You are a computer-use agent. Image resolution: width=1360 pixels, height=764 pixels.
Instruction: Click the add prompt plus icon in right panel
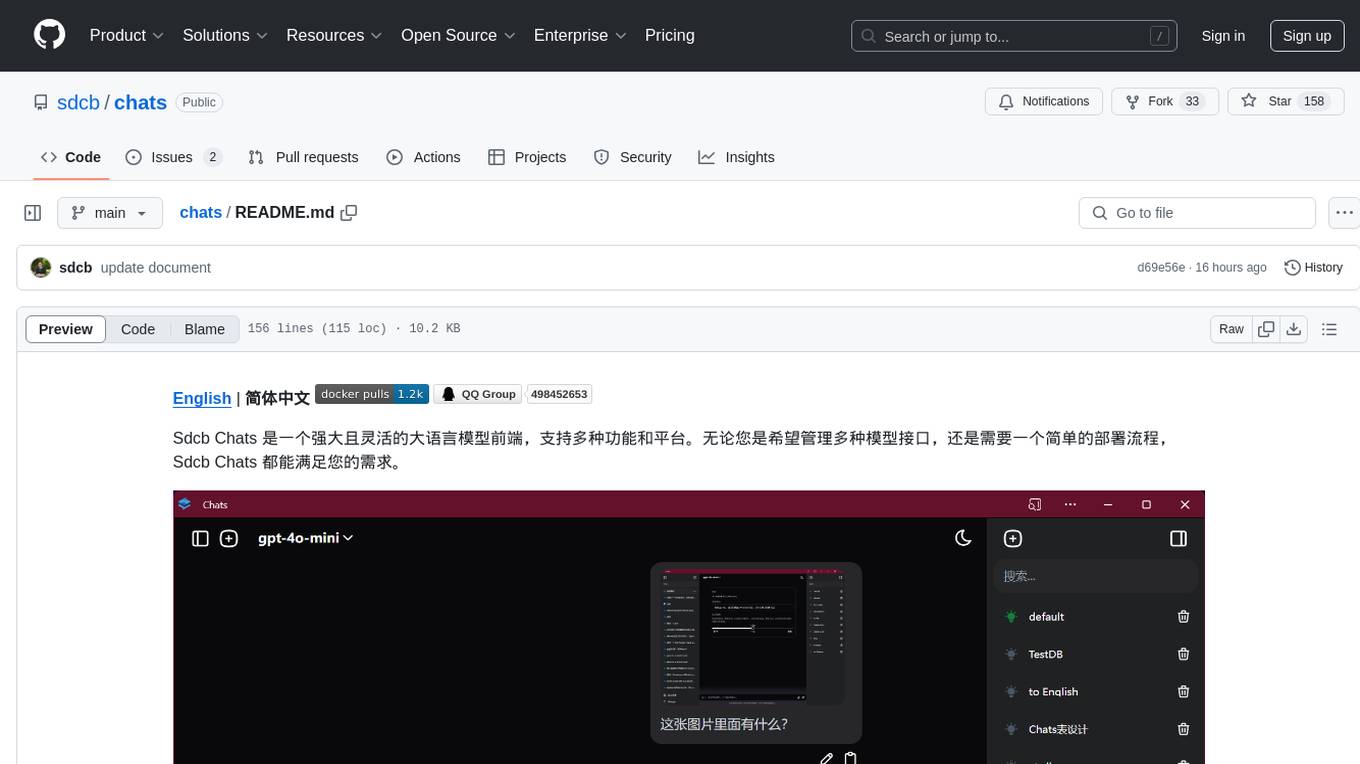click(1013, 538)
